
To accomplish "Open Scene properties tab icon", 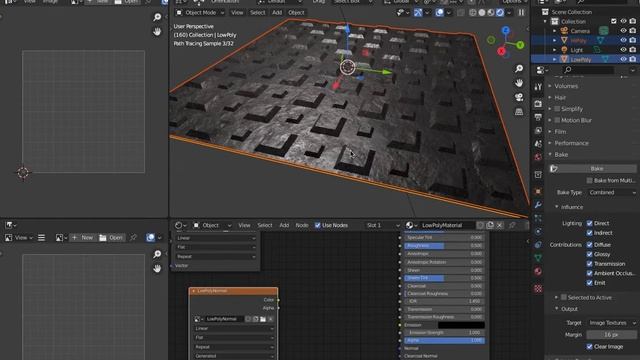I will click(x=538, y=144).
